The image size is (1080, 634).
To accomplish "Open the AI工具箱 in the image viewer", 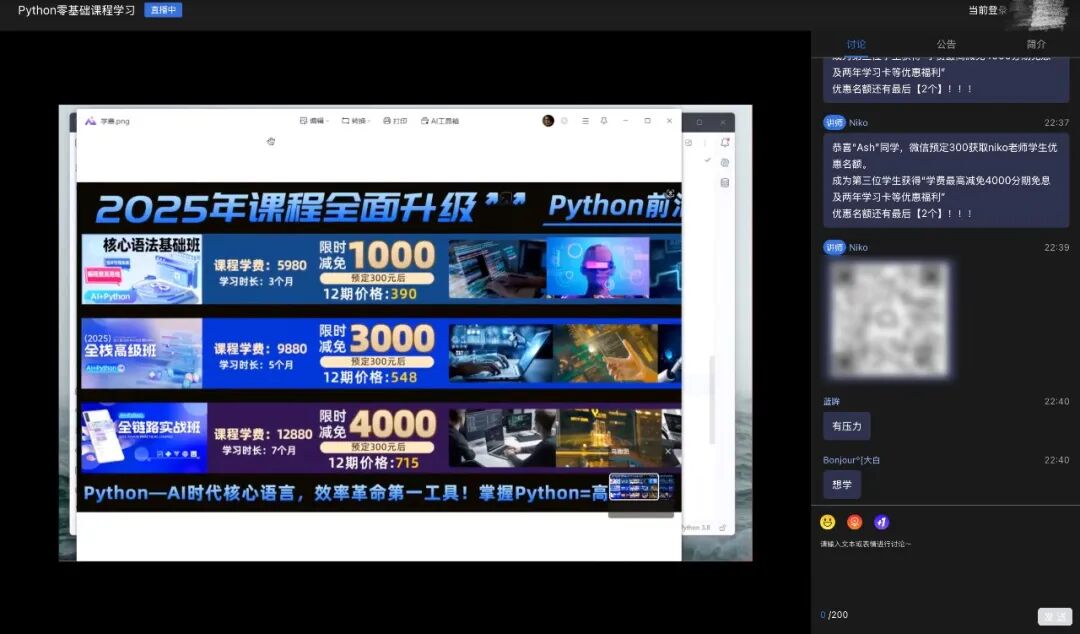I will click(437, 121).
